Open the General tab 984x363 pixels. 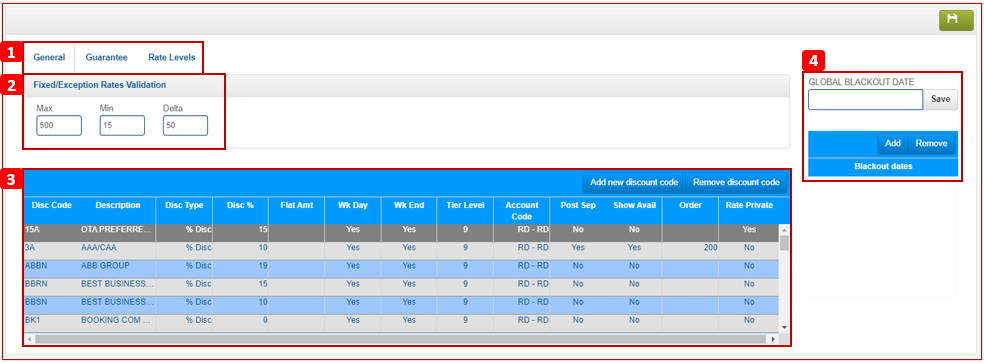pos(50,57)
